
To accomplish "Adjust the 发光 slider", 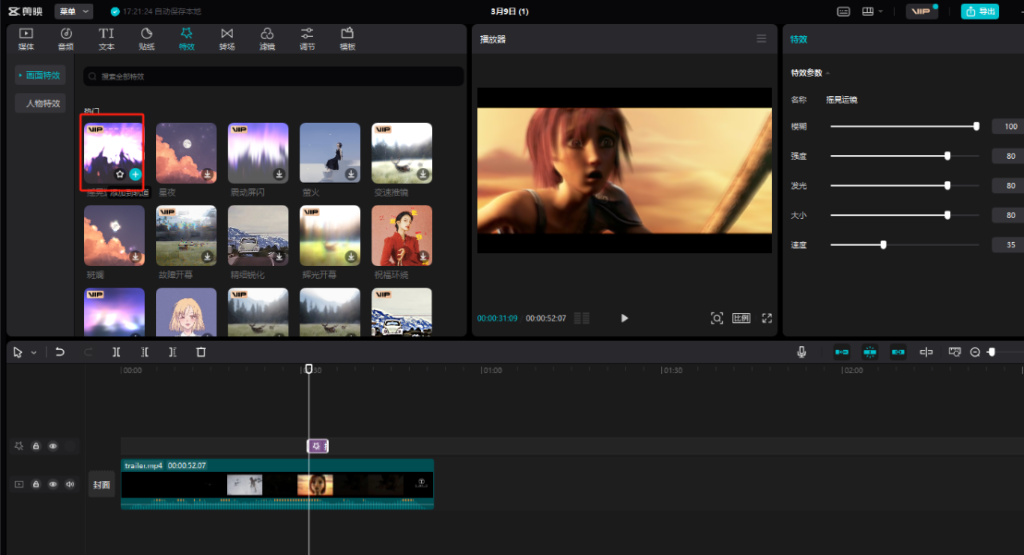I will point(904,185).
